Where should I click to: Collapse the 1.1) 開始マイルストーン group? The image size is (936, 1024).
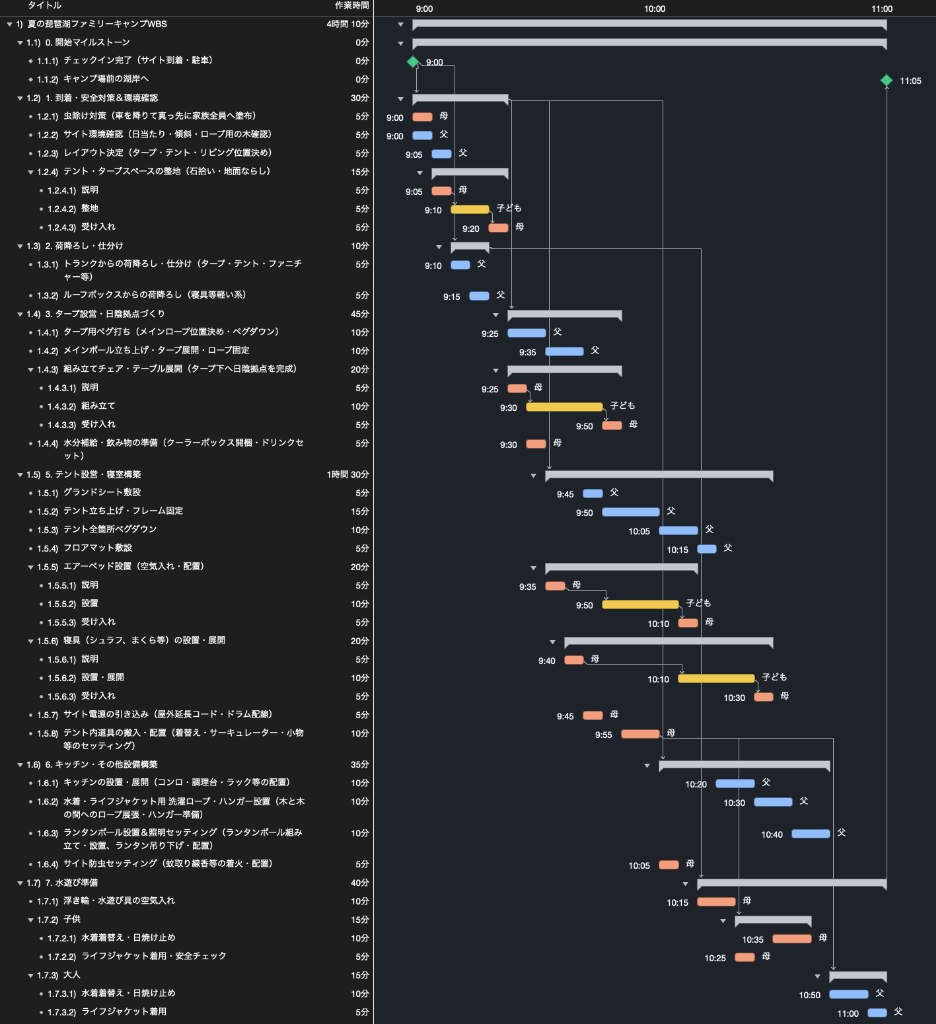[20, 42]
